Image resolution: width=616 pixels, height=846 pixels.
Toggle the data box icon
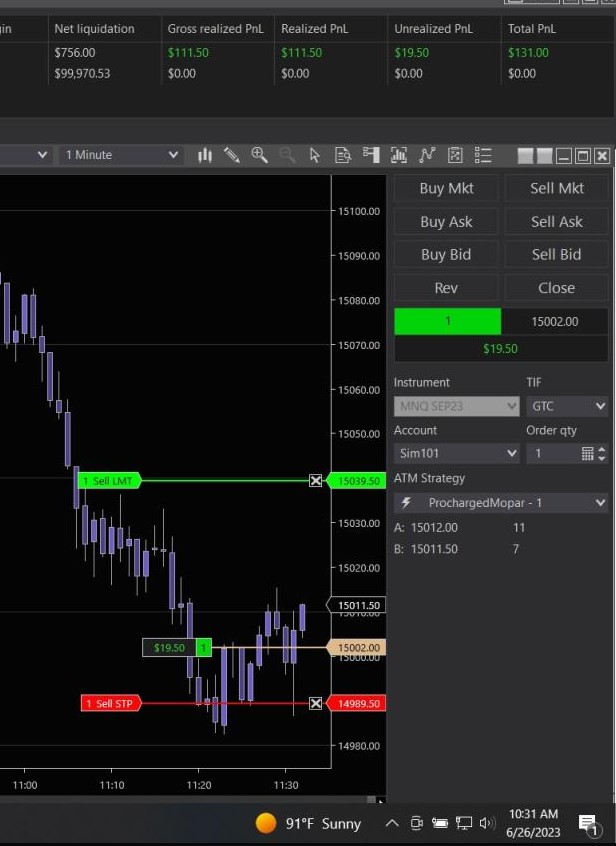point(343,155)
